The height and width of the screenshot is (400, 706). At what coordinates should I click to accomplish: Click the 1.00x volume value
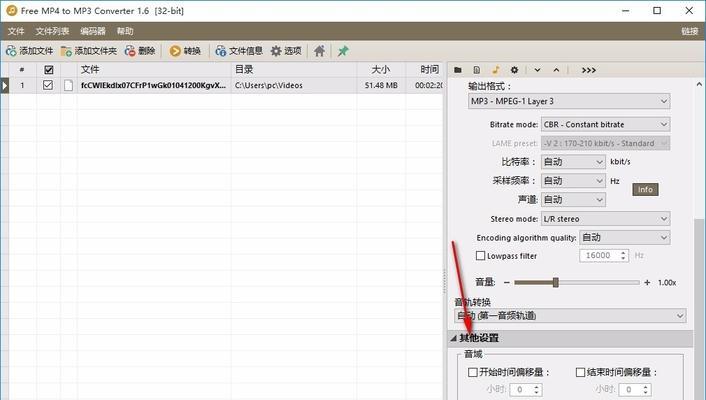coord(667,282)
